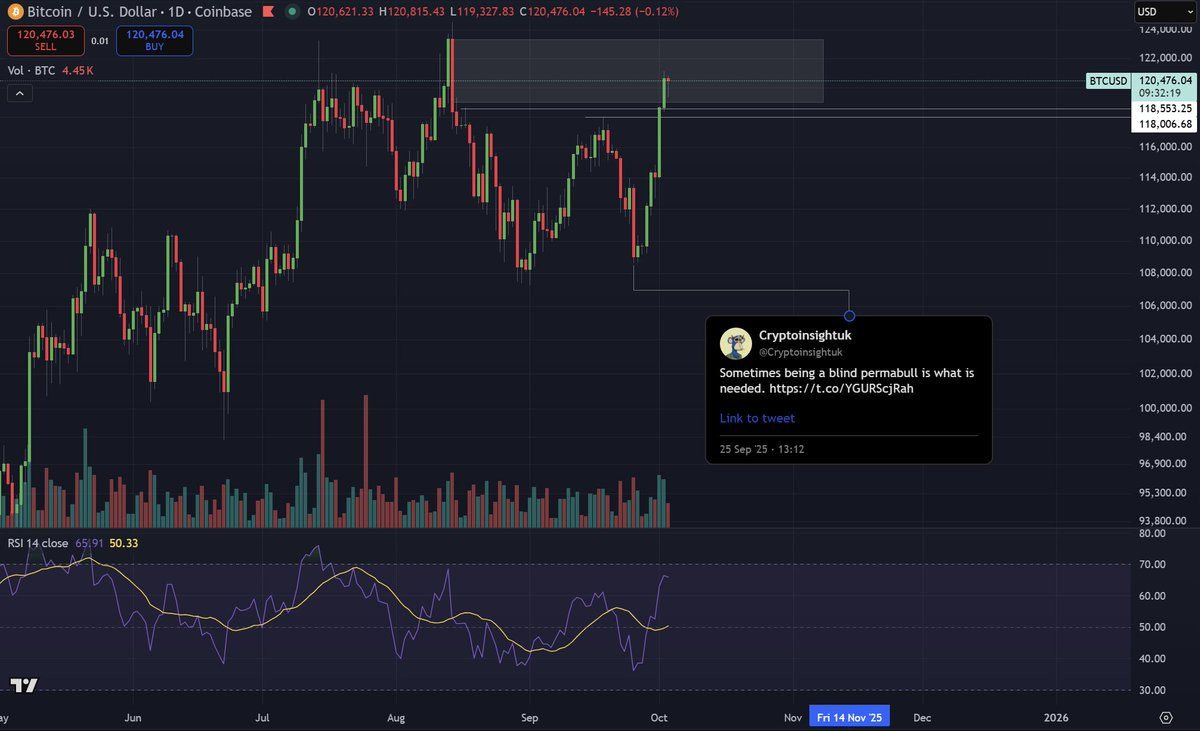Click the Fri 14 Nov '25 date label
The width and height of the screenshot is (1200, 731).
(849, 717)
